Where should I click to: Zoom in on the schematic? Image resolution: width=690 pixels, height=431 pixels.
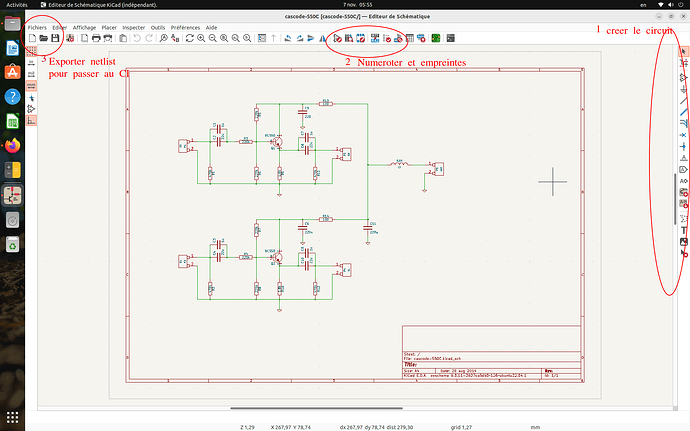[x=201, y=38]
